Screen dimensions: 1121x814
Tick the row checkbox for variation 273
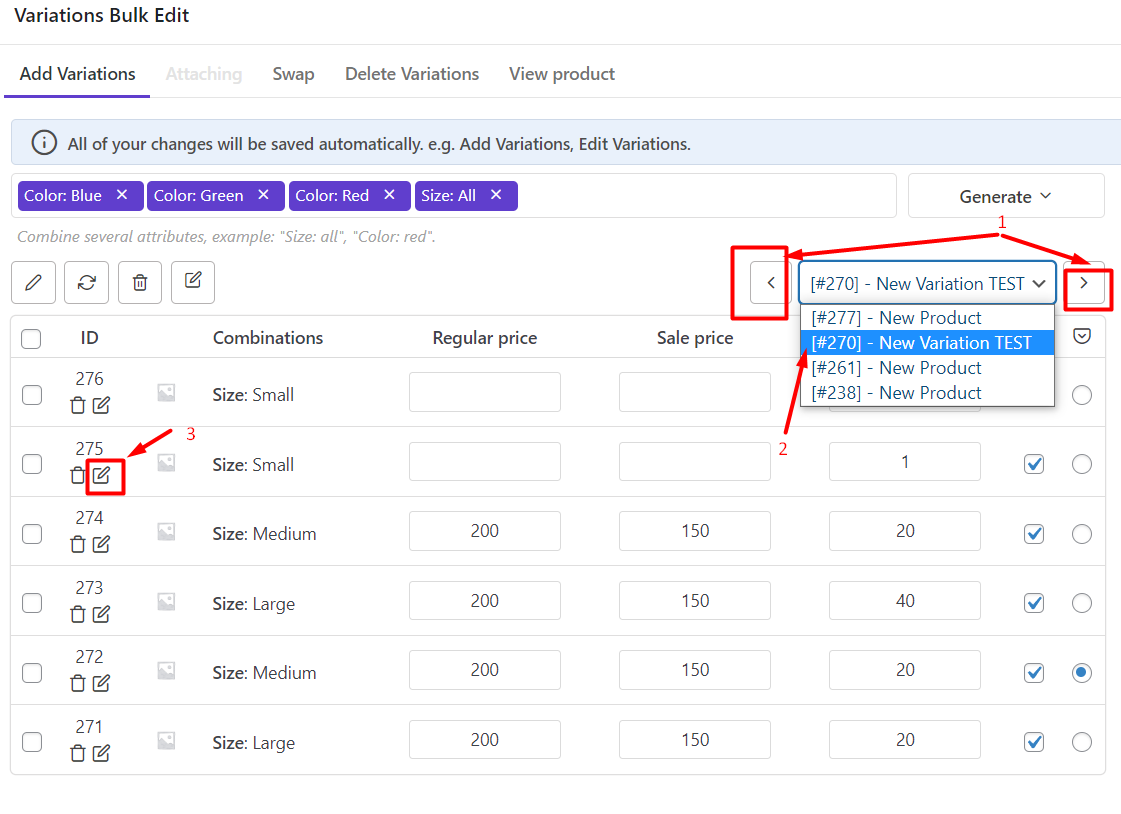32,603
